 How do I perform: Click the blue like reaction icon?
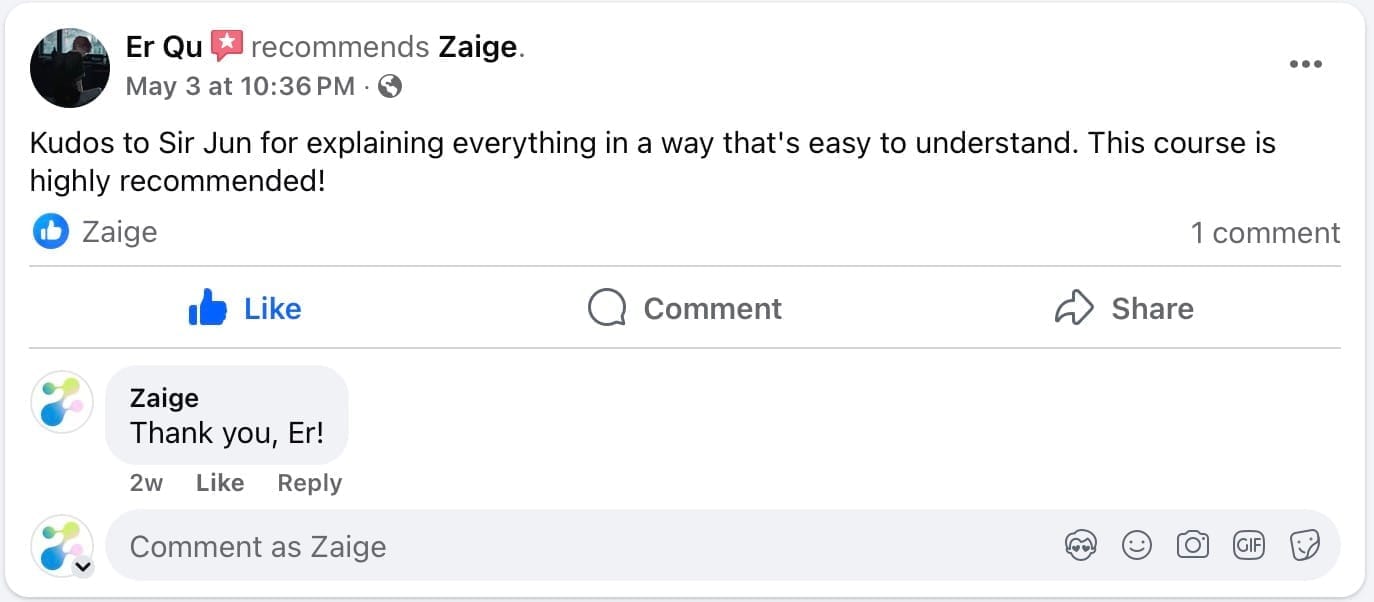[x=50, y=232]
